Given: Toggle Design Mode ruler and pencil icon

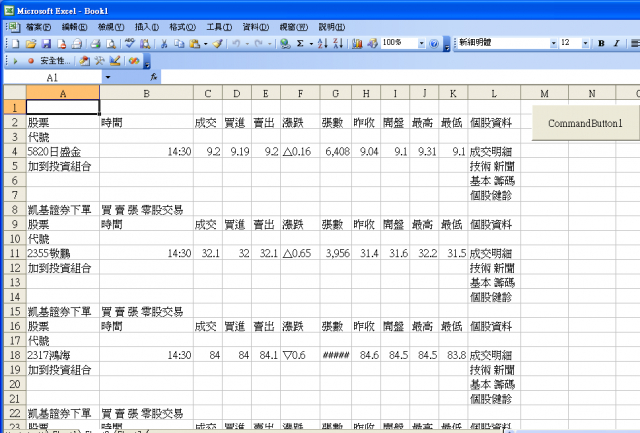Looking at the screenshot, I should point(115,61).
